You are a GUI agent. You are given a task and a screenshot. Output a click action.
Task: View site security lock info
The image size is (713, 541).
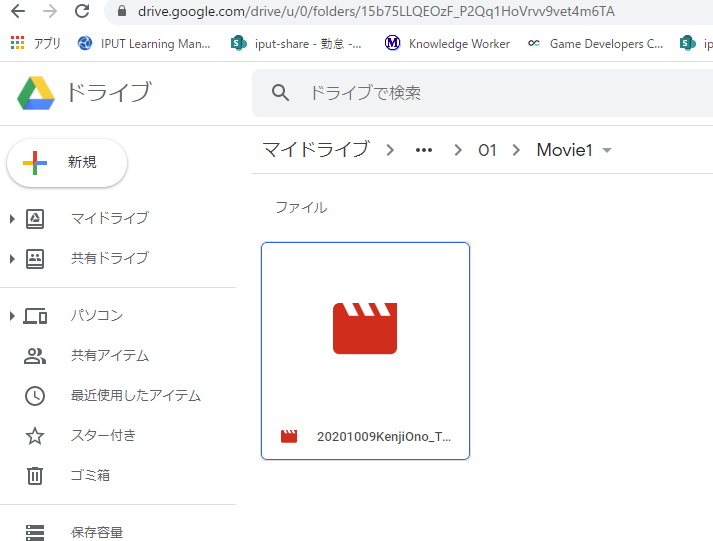(x=121, y=11)
